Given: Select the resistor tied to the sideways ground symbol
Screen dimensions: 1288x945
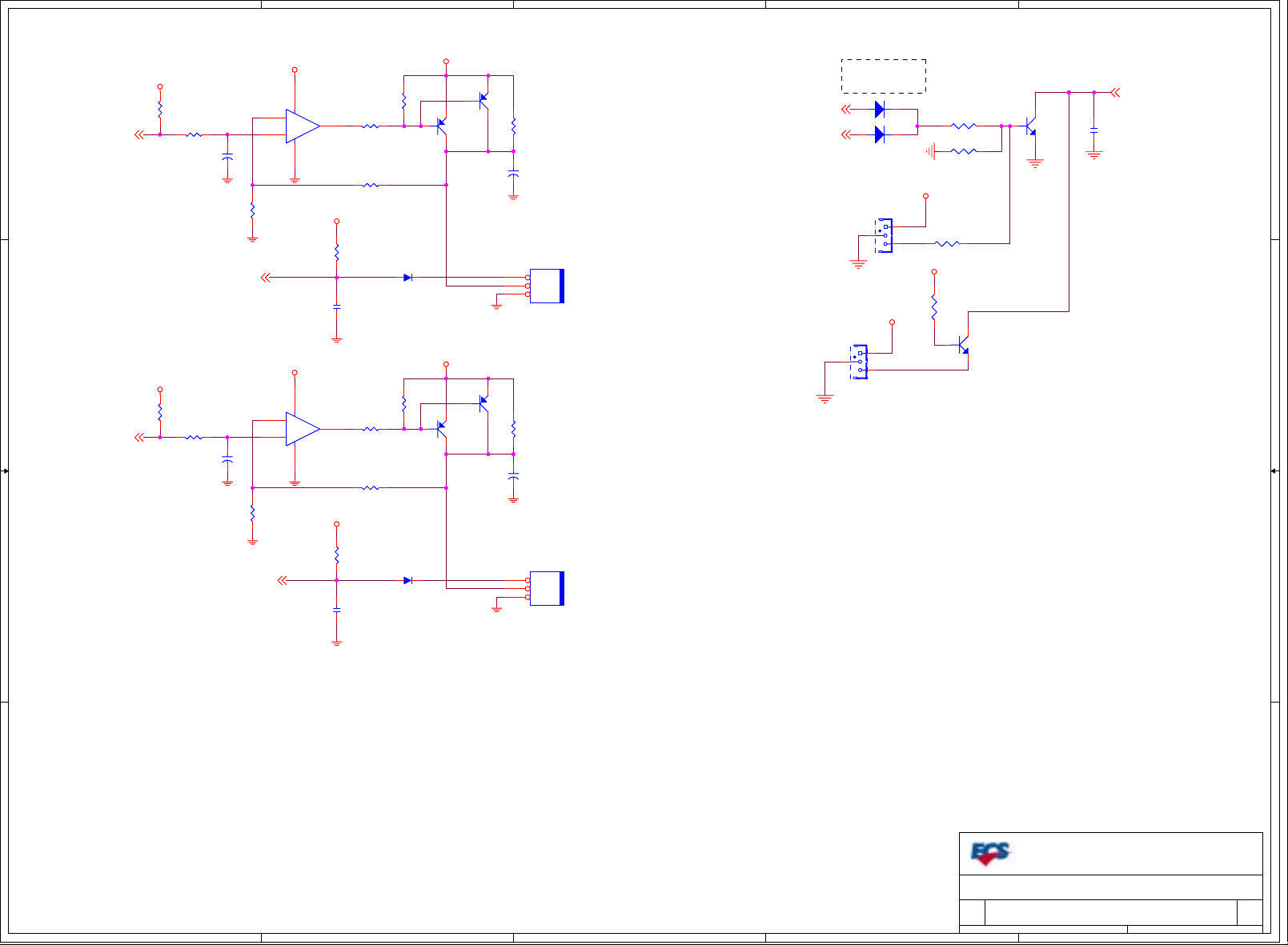Looking at the screenshot, I should [x=964, y=151].
